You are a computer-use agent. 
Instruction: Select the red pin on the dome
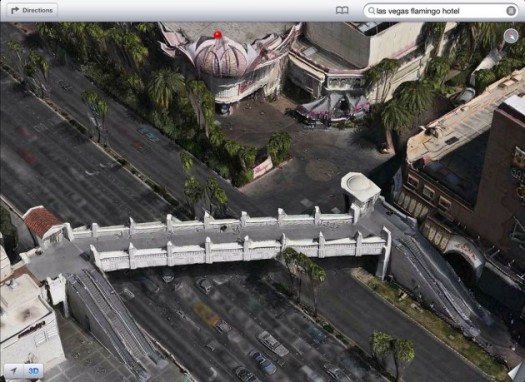coord(218,34)
